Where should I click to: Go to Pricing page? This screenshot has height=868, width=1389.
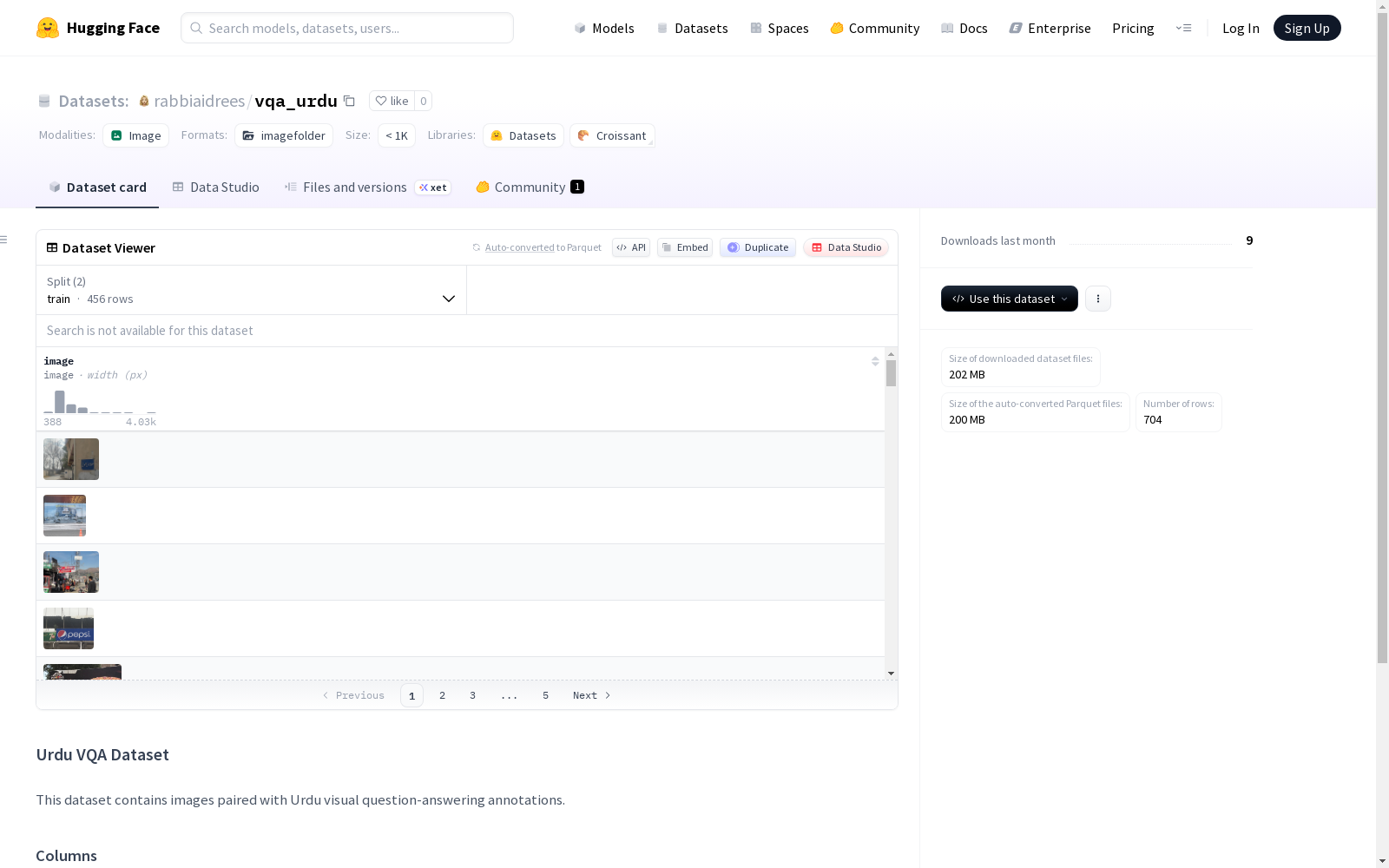(1133, 28)
